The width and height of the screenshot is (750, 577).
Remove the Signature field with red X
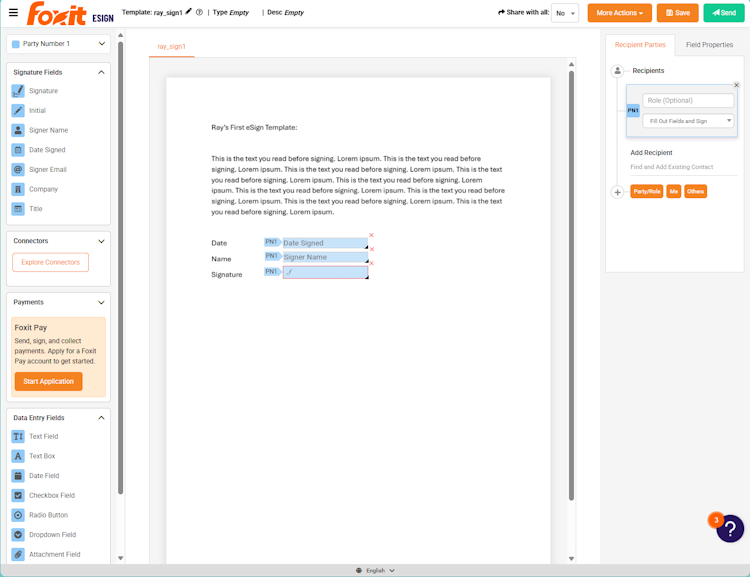[x=371, y=263]
